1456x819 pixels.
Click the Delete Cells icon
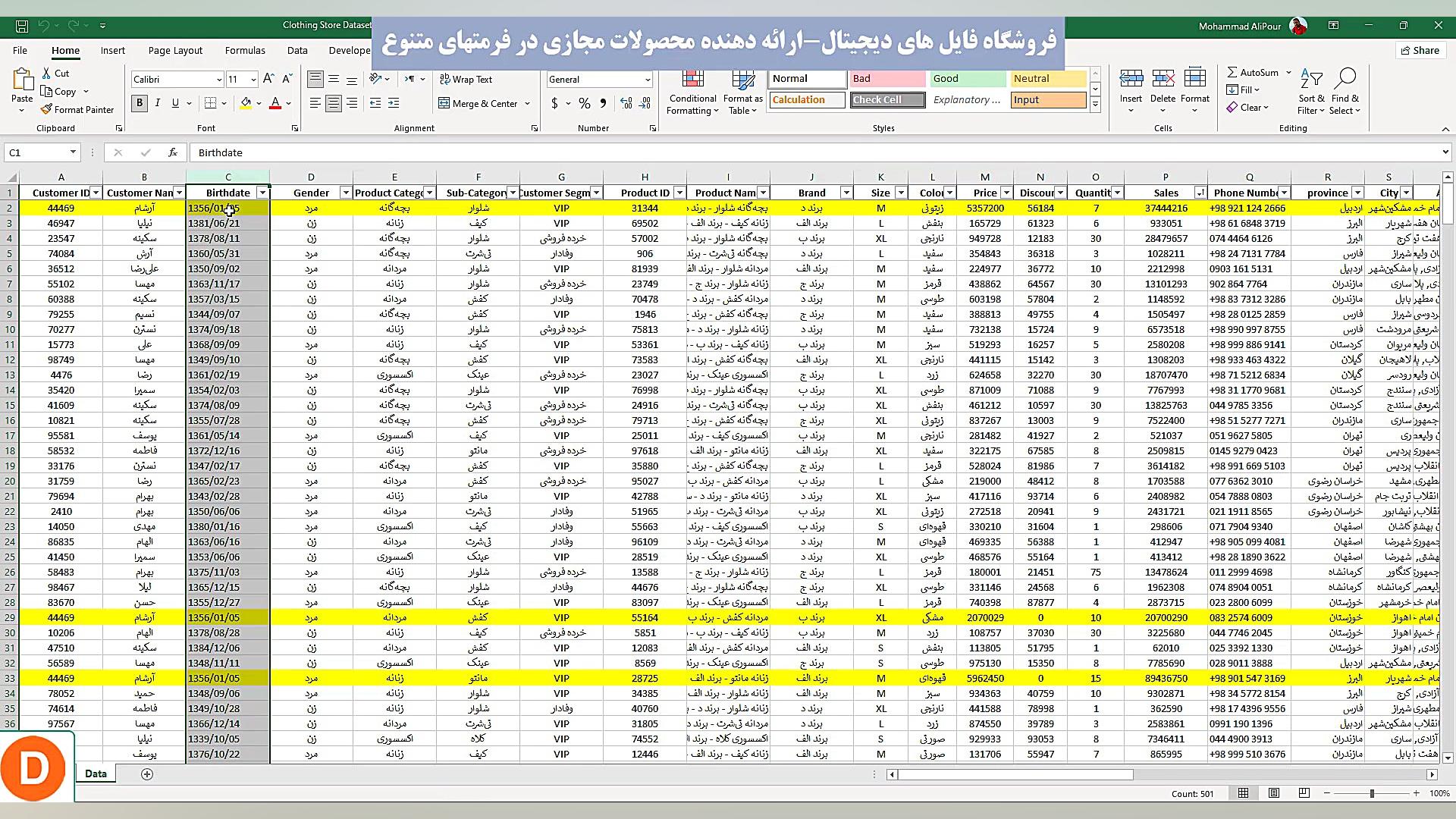1163,79
